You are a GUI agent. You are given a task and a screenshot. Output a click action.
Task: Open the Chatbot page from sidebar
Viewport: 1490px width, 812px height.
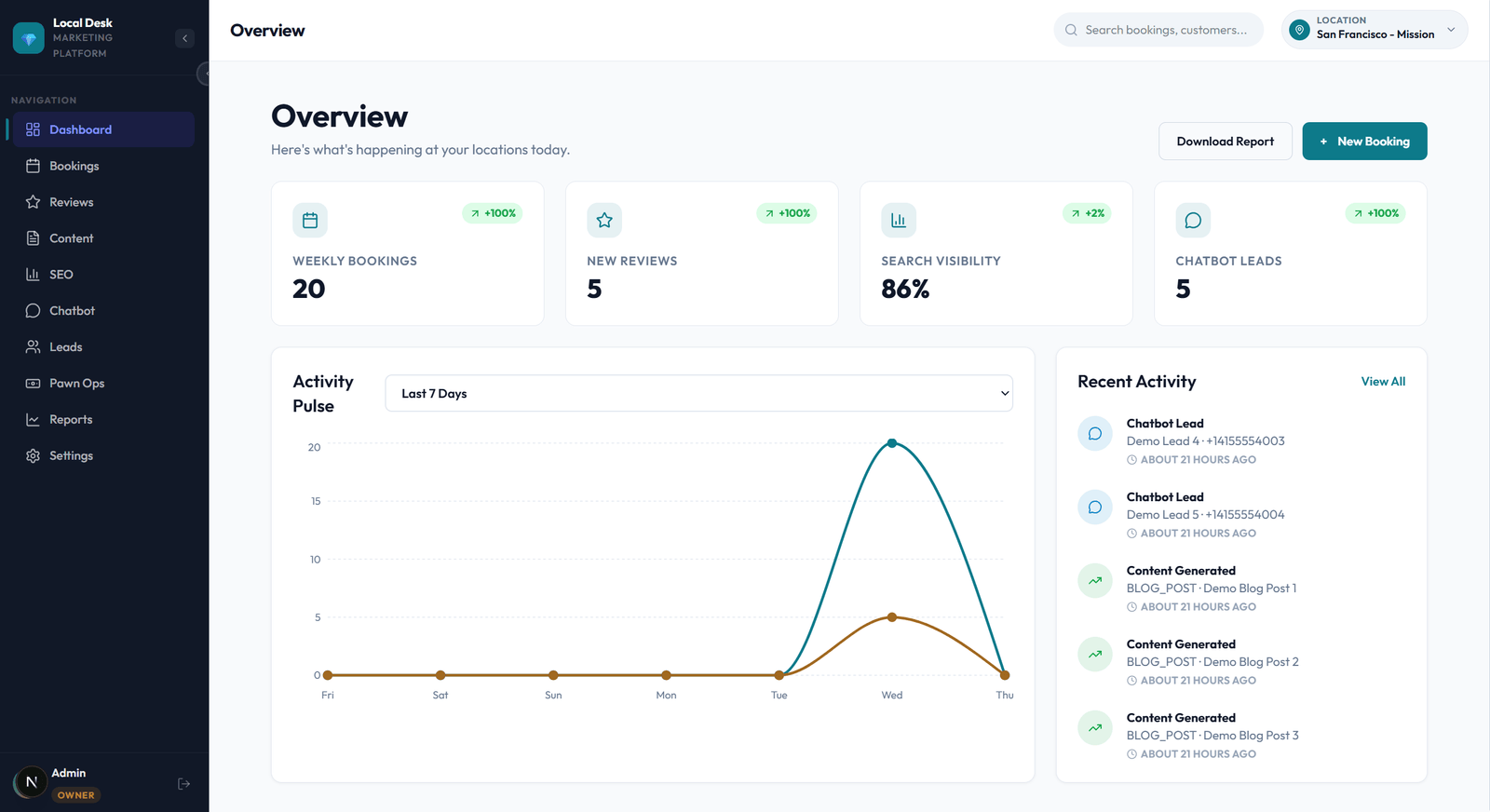(72, 311)
